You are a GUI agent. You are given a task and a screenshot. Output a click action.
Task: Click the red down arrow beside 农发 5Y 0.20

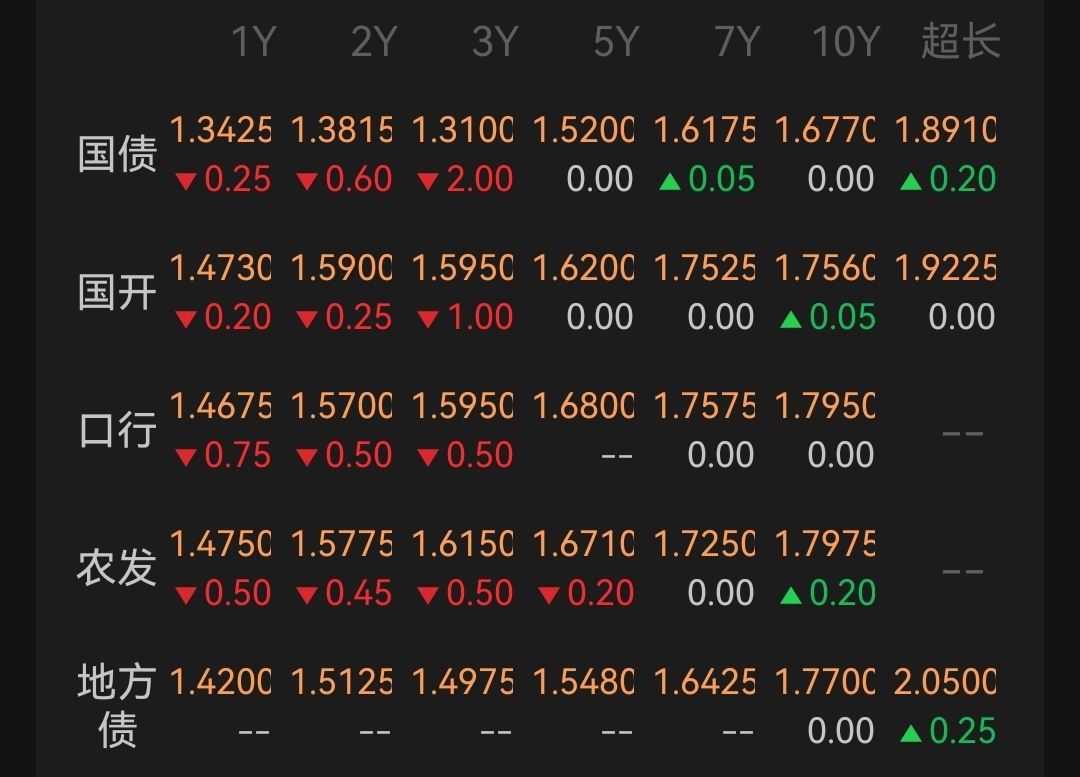pyautogui.click(x=549, y=595)
